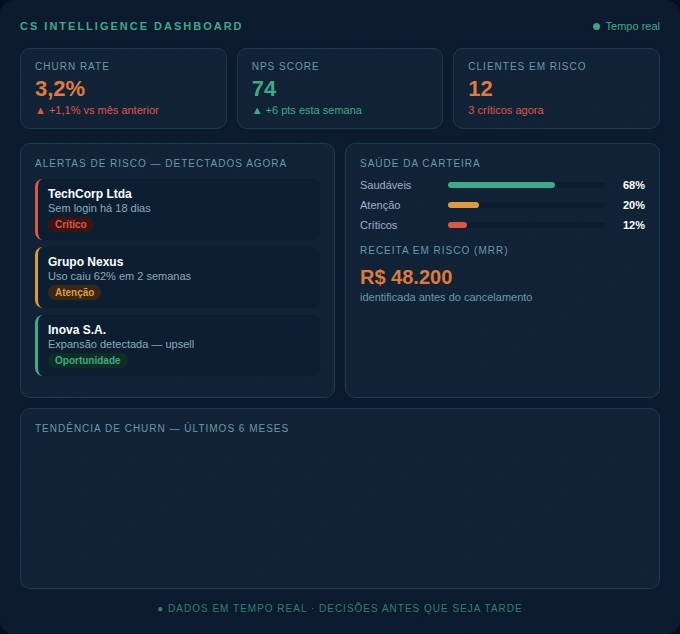Click the Crítico badge on TechCorp
This screenshot has height=634, width=680.
click(71, 225)
